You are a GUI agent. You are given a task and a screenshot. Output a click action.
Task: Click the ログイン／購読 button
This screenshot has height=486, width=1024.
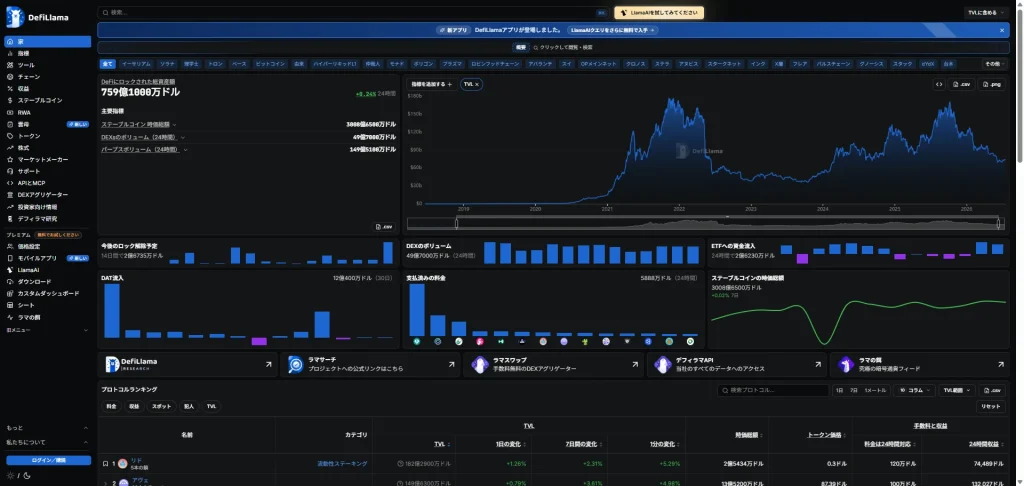[49, 461]
